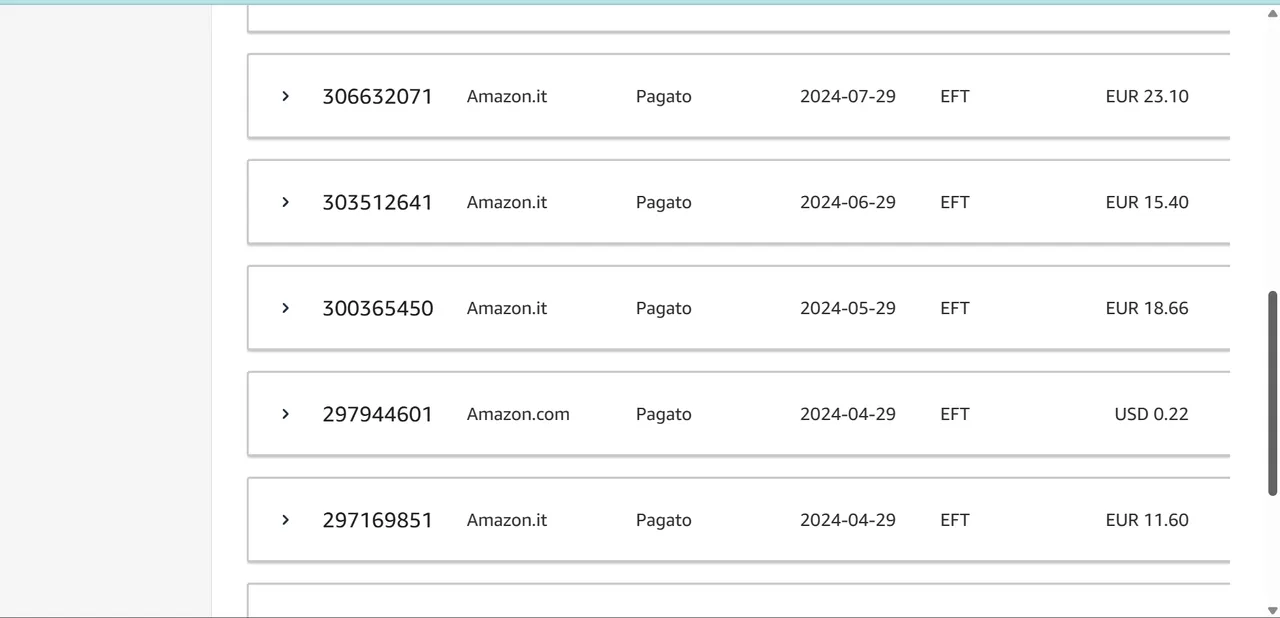Click Amazon.it in row 297169851

click(507, 520)
